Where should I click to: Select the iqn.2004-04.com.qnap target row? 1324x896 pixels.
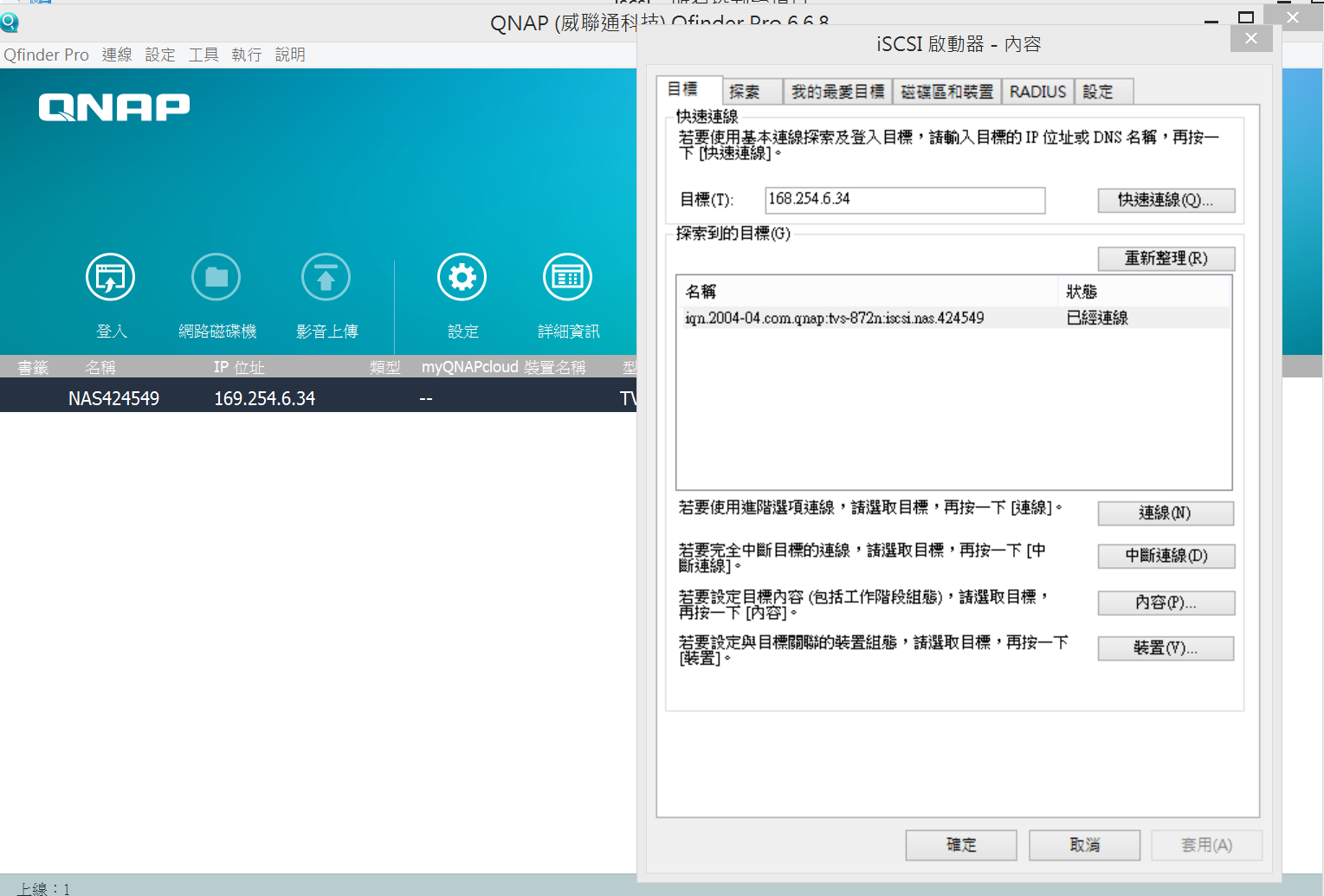click(953, 318)
